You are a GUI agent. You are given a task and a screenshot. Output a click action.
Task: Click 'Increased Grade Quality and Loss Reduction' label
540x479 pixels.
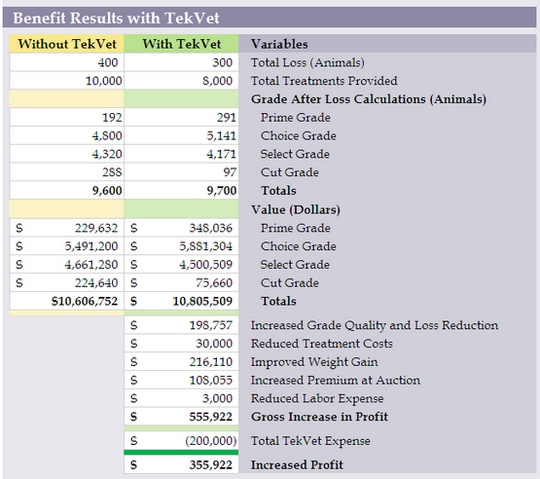[374, 325]
